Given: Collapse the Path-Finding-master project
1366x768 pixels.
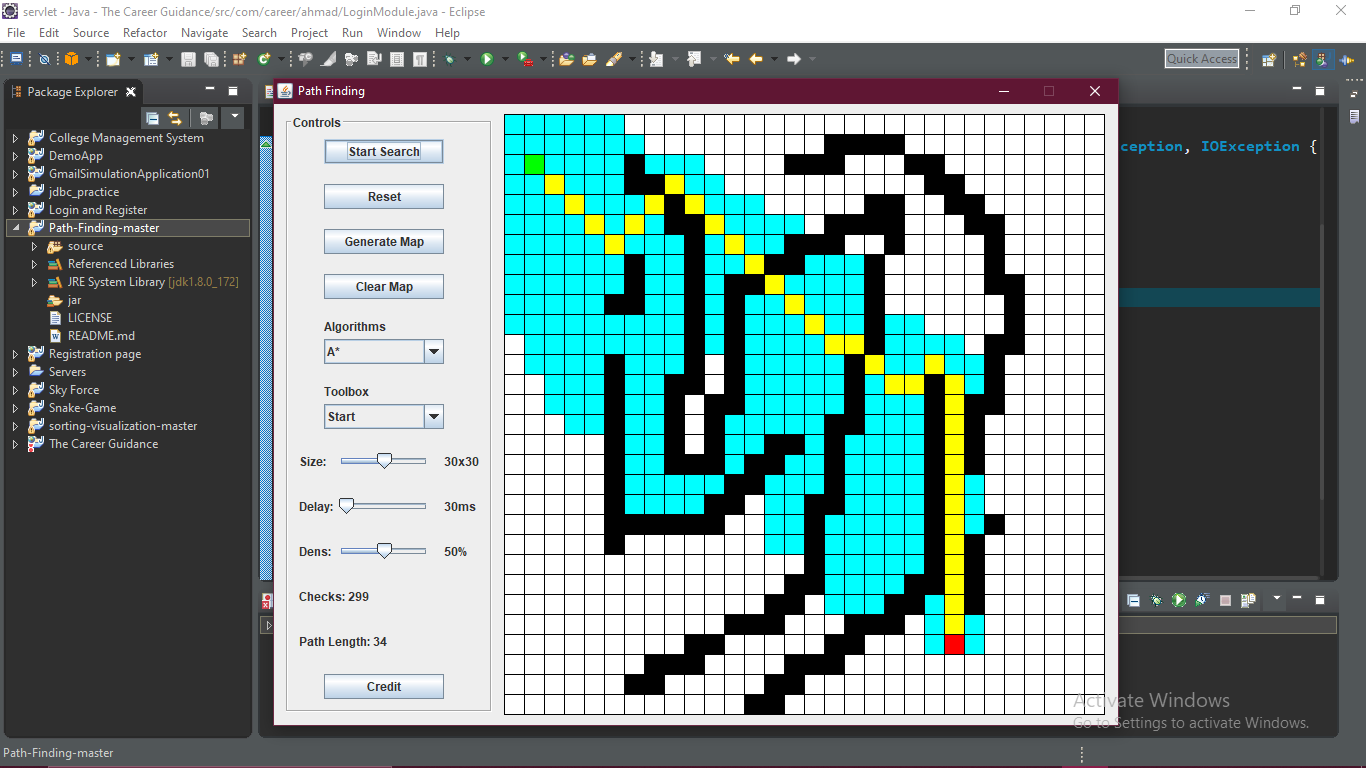Looking at the screenshot, I should (x=15, y=228).
